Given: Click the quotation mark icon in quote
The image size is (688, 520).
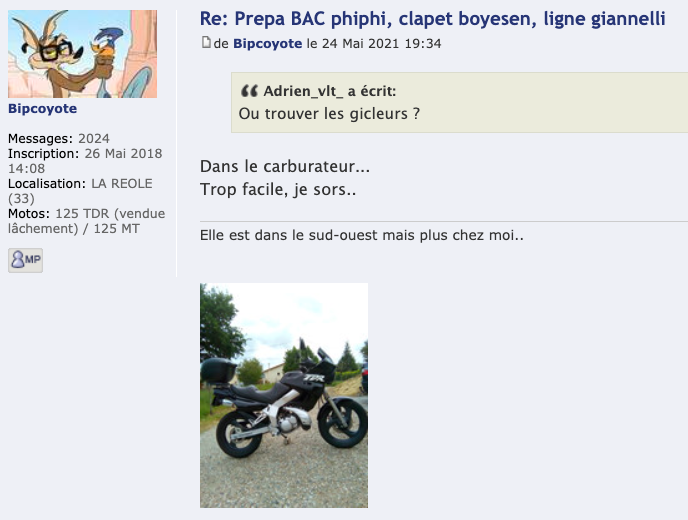Looking at the screenshot, I should (249, 91).
